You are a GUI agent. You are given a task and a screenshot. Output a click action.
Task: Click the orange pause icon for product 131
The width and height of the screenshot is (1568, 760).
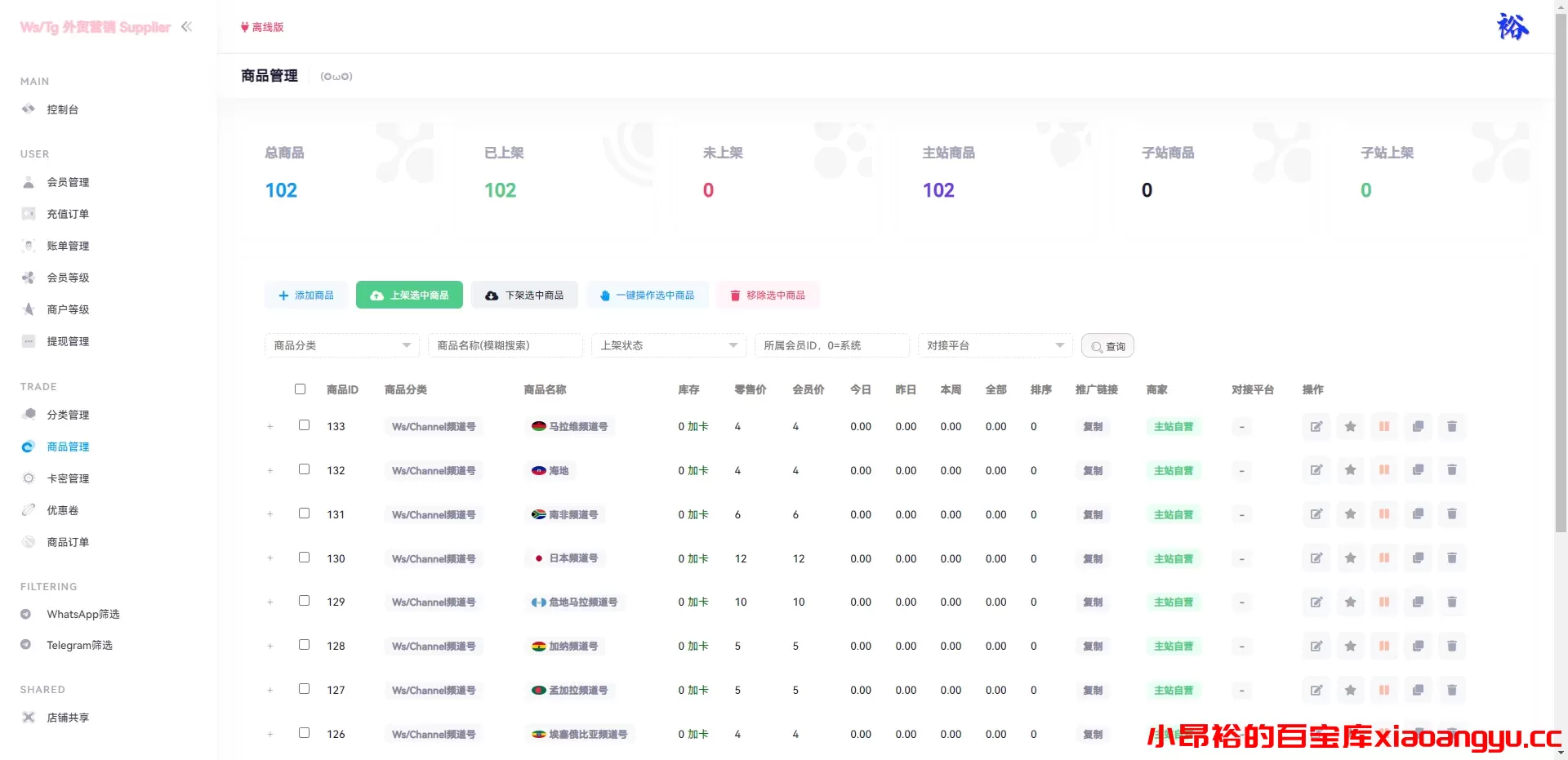coord(1384,514)
